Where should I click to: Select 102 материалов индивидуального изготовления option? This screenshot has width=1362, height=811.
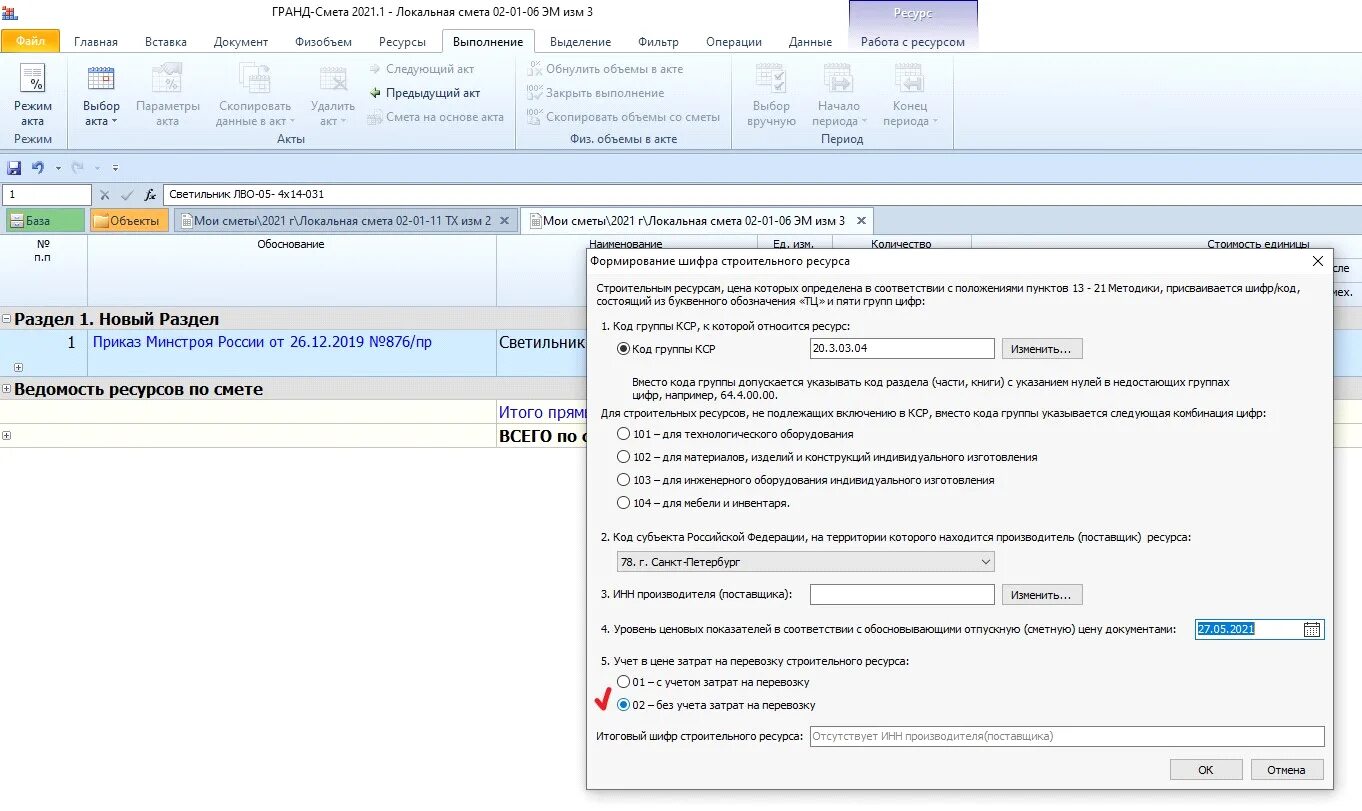coord(624,457)
